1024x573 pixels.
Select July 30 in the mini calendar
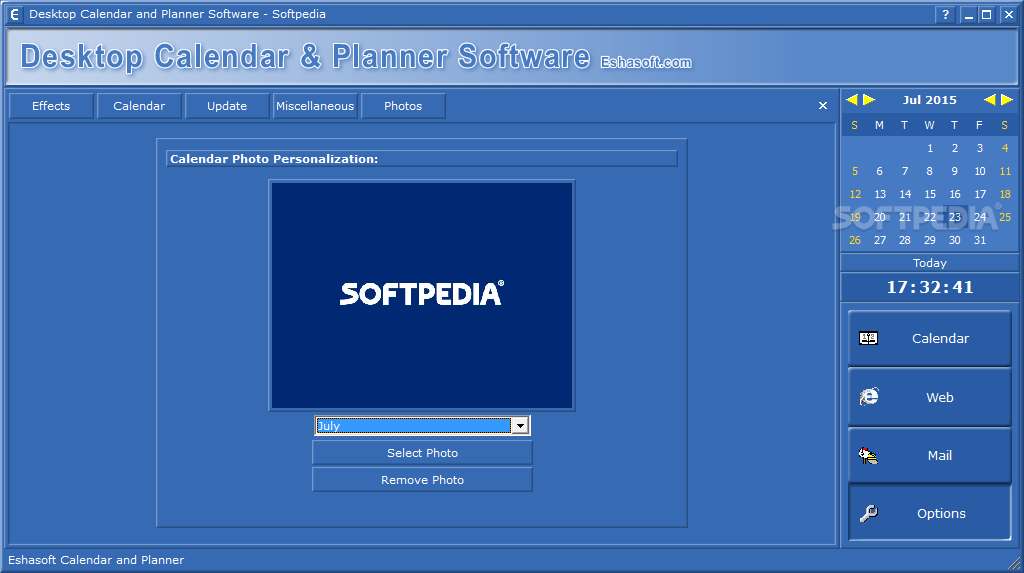coord(955,240)
